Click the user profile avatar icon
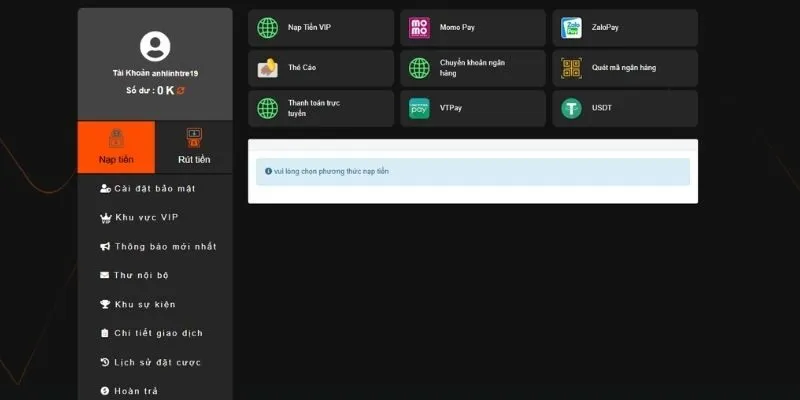Viewport: 800px width, 400px height. pos(155,46)
